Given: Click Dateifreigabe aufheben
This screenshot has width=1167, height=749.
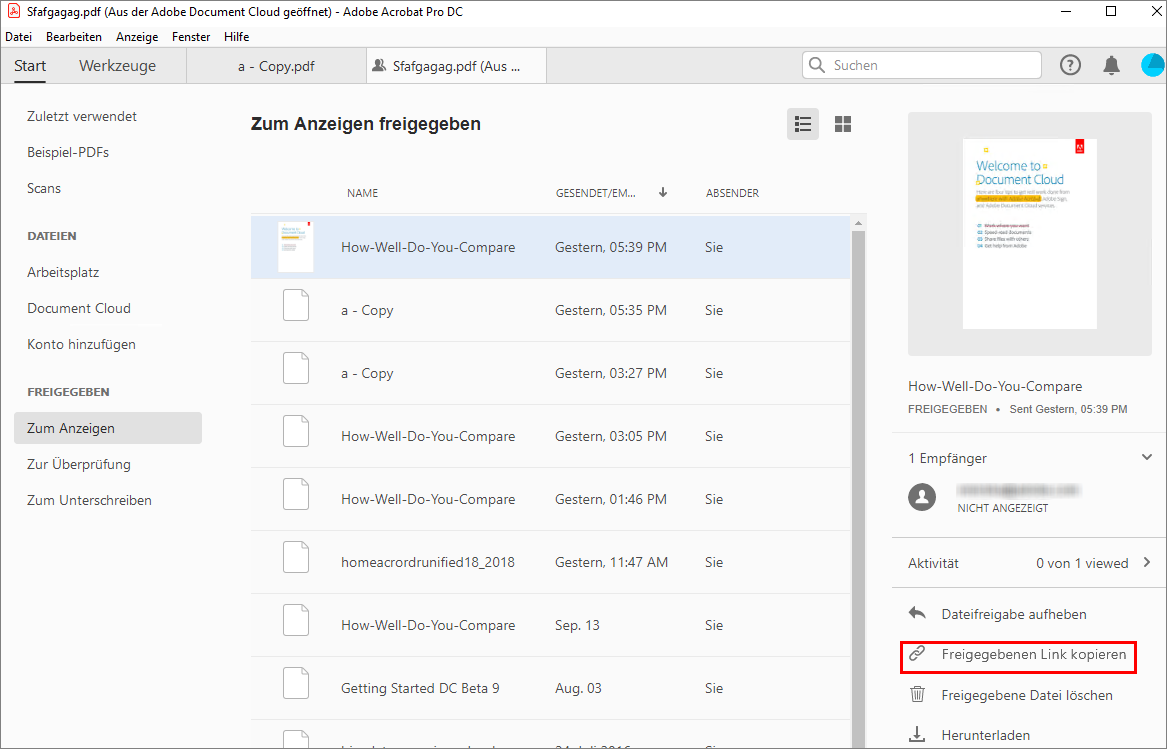Looking at the screenshot, I should point(1014,614).
